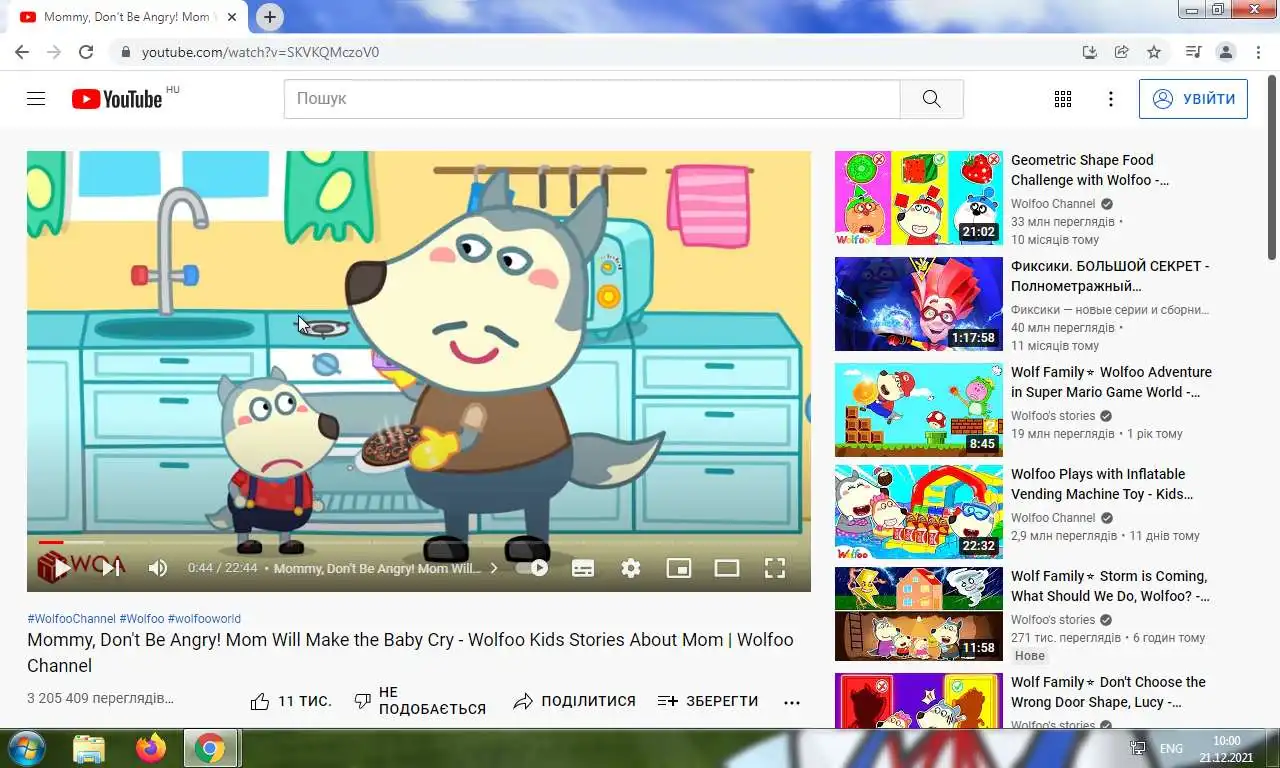Expand the chapter title chevron in player
The width and height of the screenshot is (1280, 768).
(x=493, y=568)
